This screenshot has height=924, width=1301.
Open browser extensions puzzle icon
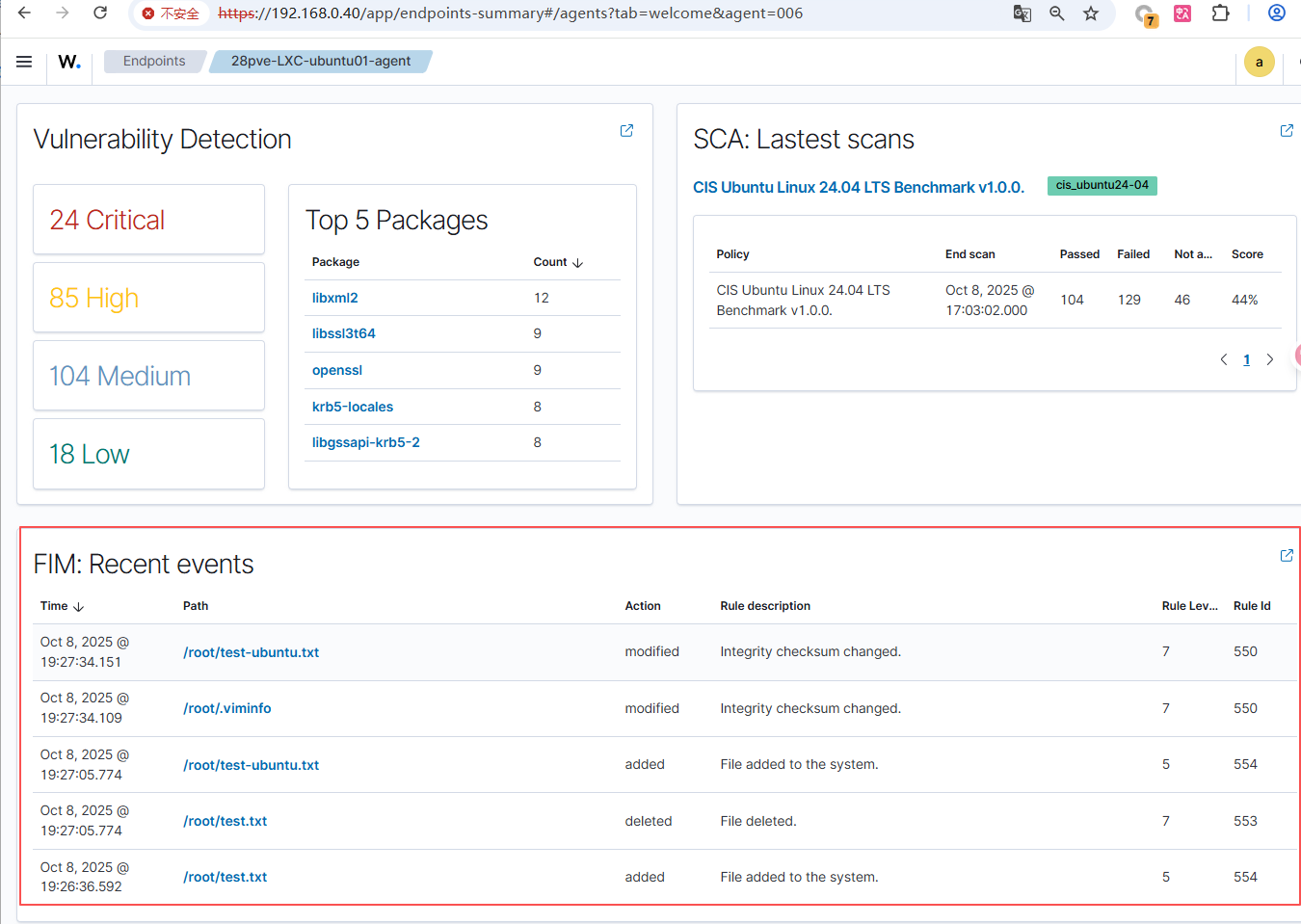click(1220, 13)
